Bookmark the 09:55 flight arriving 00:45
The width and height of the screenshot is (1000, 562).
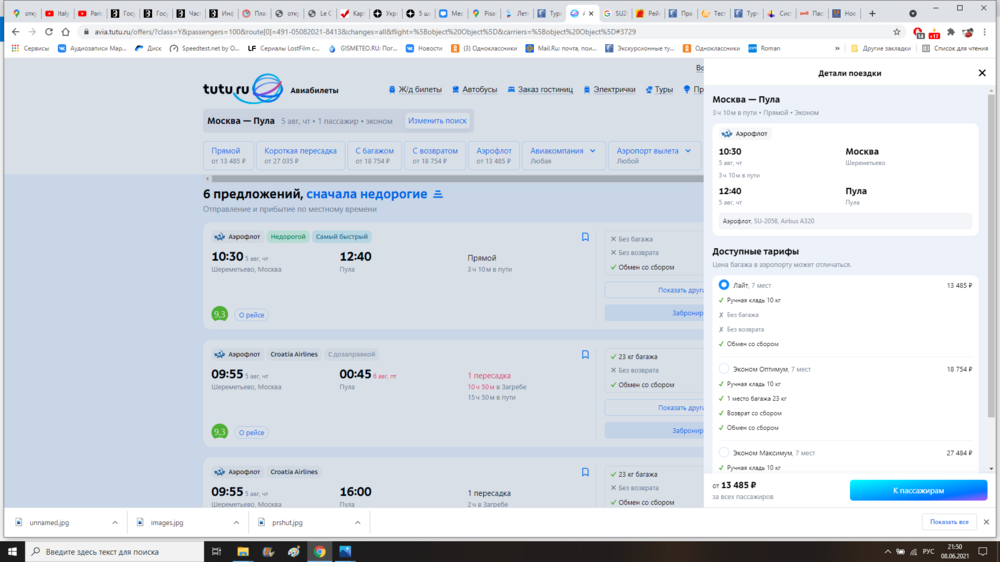pos(585,354)
